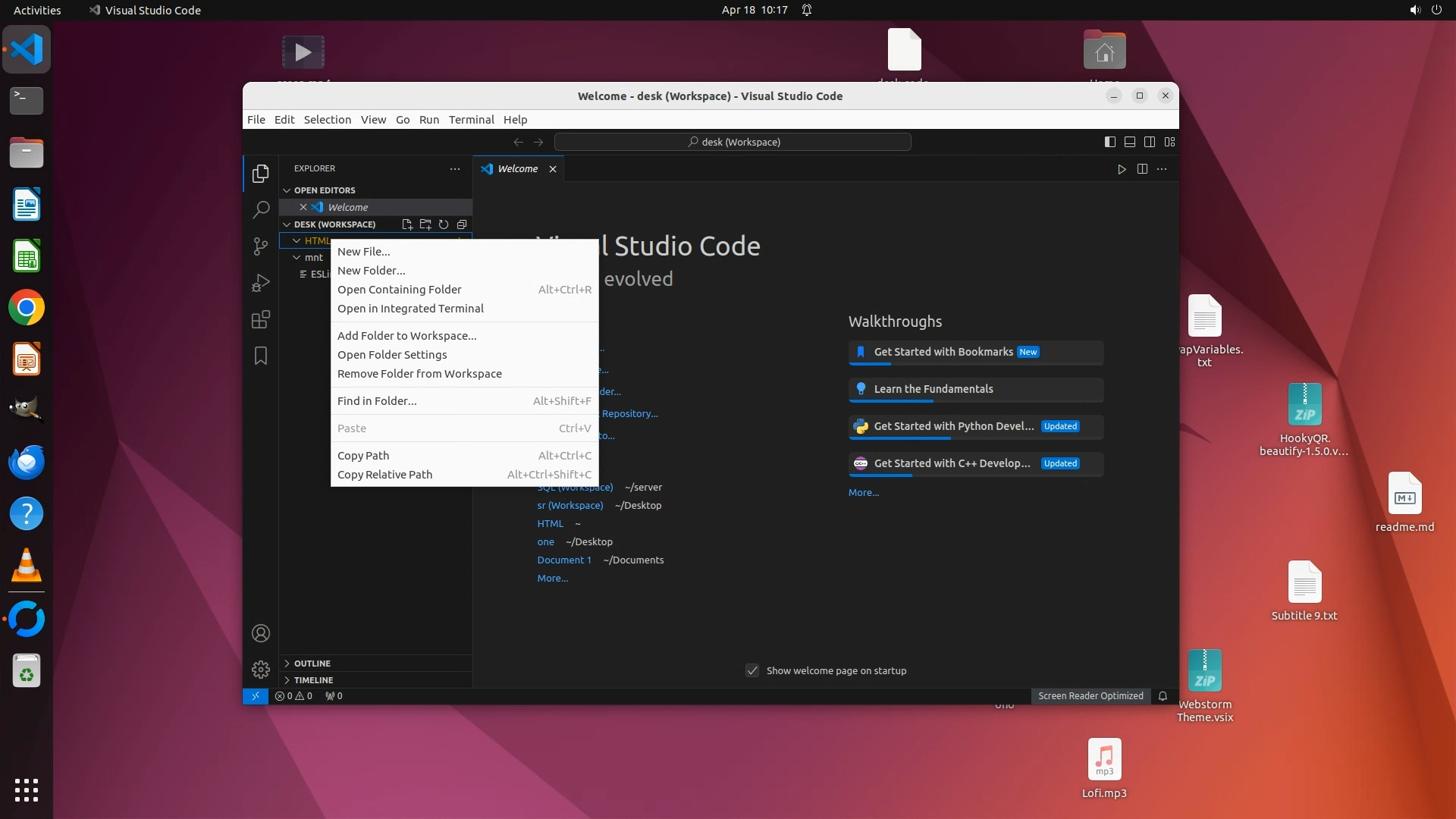Open Learn the Fundamentals walkthrough
Viewport: 1456px width, 819px height.
point(933,389)
